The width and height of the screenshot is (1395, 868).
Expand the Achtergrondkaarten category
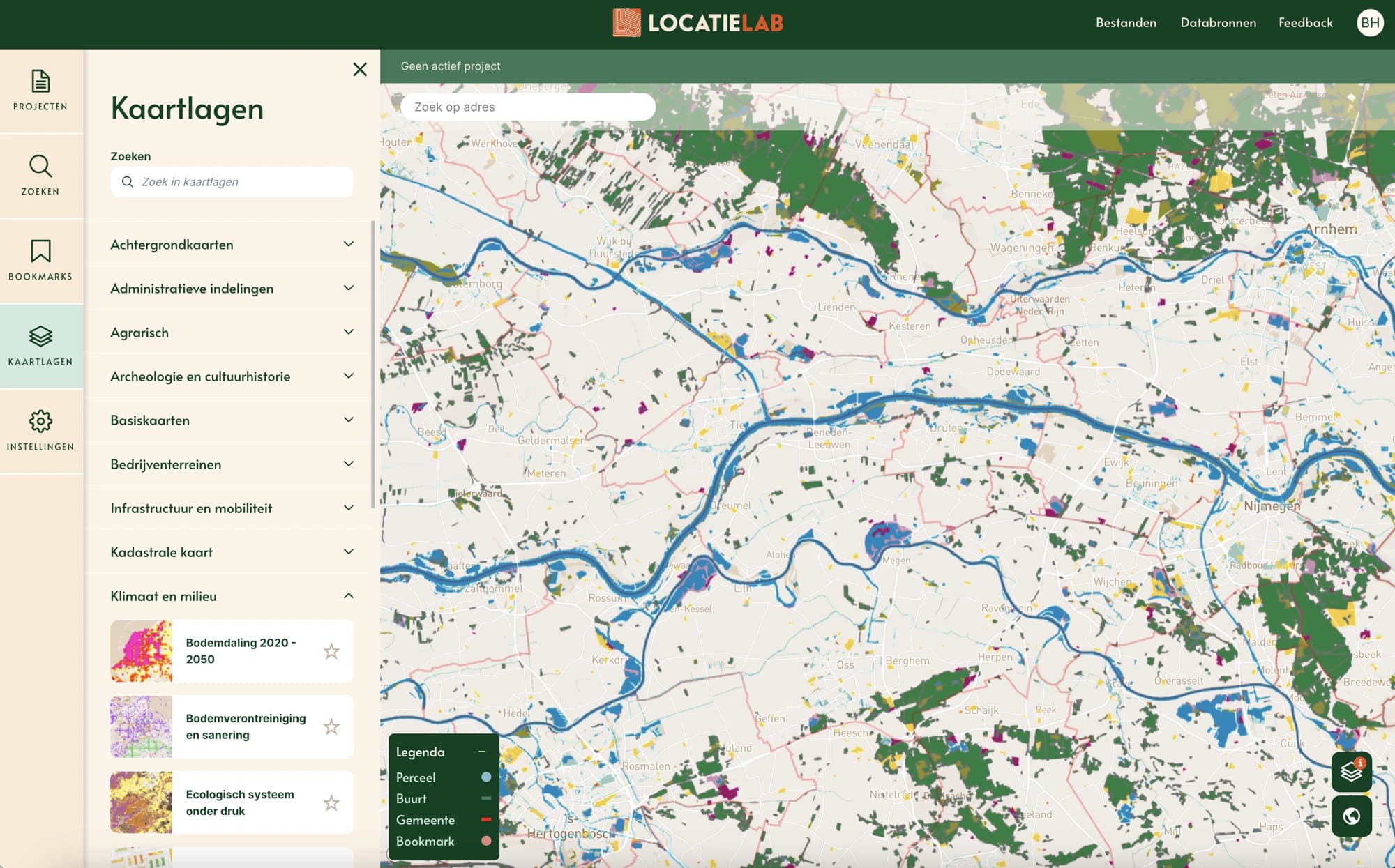click(x=349, y=244)
